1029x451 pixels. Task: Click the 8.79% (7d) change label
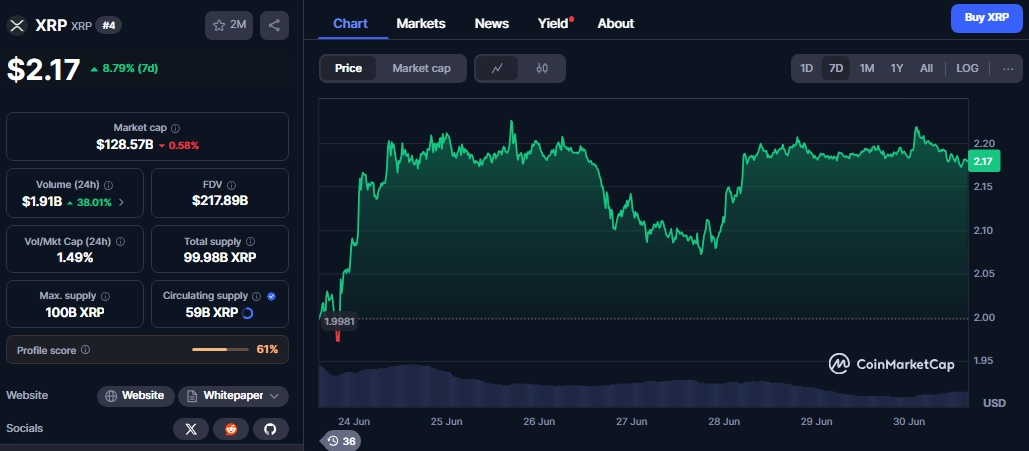click(129, 68)
